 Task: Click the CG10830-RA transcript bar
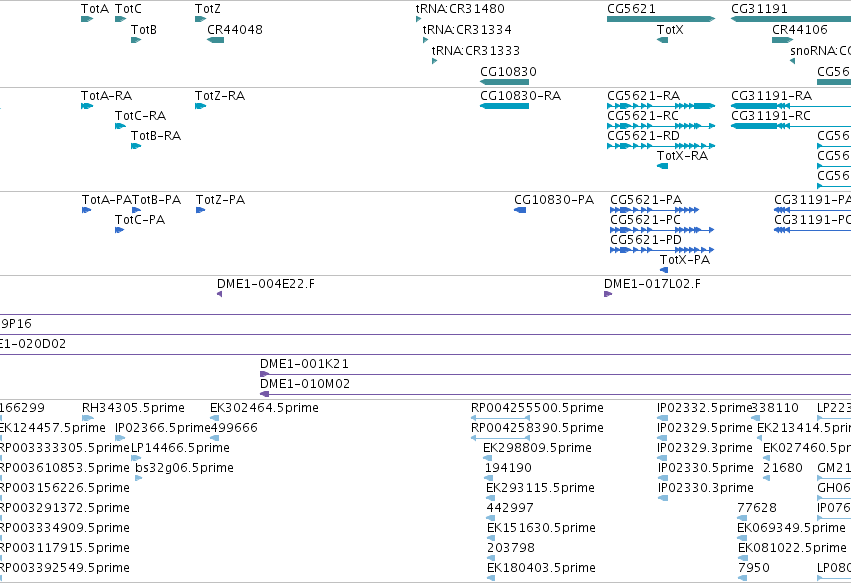click(x=504, y=106)
